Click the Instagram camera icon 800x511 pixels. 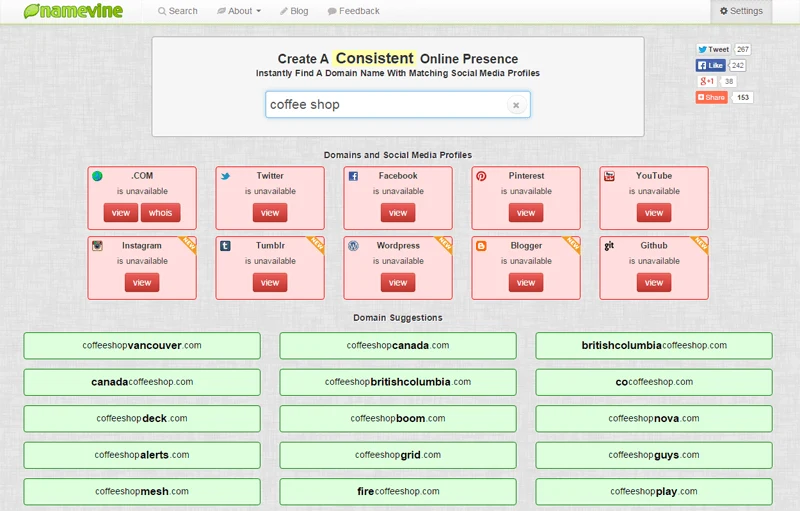97,246
